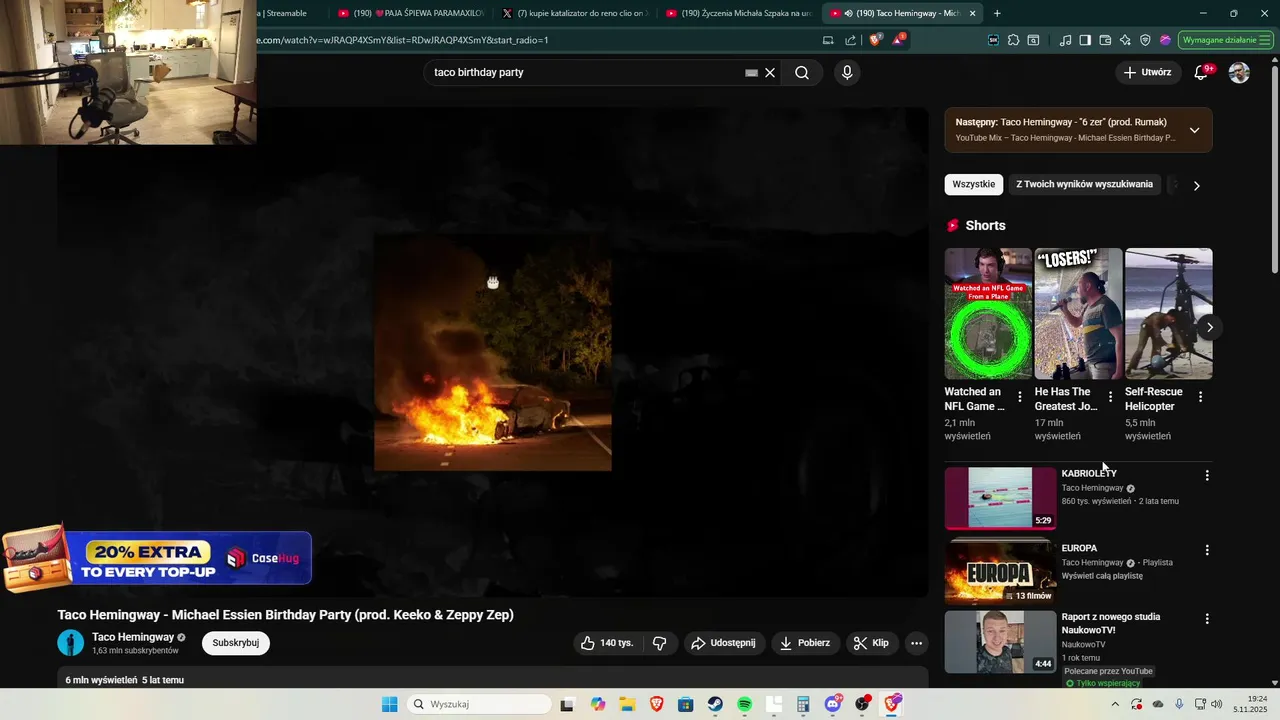Screen dimensions: 1280x720
Task: Open the Raport z nowego studia thumbnail
Action: [x=1000, y=641]
